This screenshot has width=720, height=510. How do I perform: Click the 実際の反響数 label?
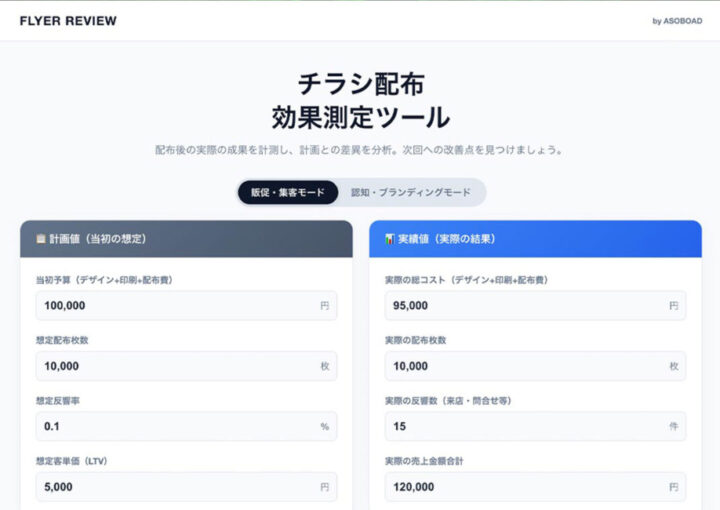[x=448, y=401]
